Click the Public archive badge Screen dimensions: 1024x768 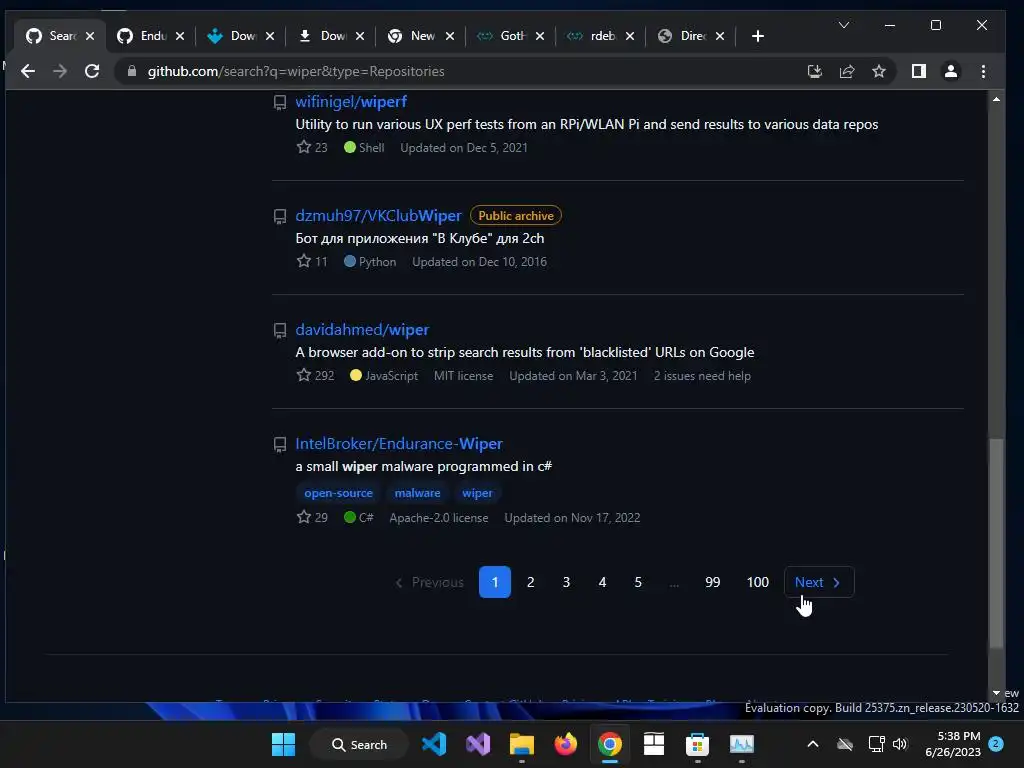[x=515, y=216]
